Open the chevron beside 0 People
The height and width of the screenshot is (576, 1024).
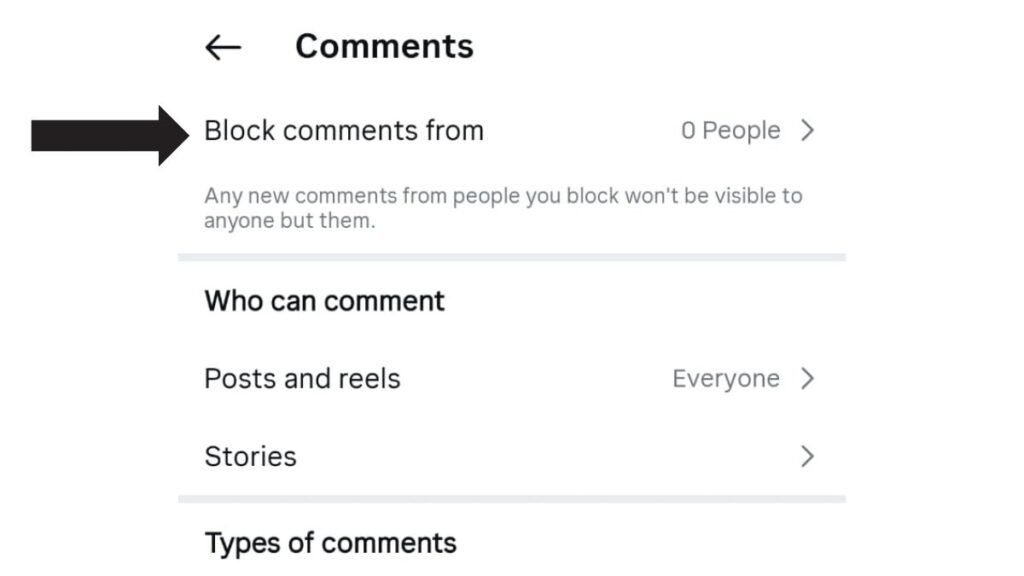click(808, 131)
